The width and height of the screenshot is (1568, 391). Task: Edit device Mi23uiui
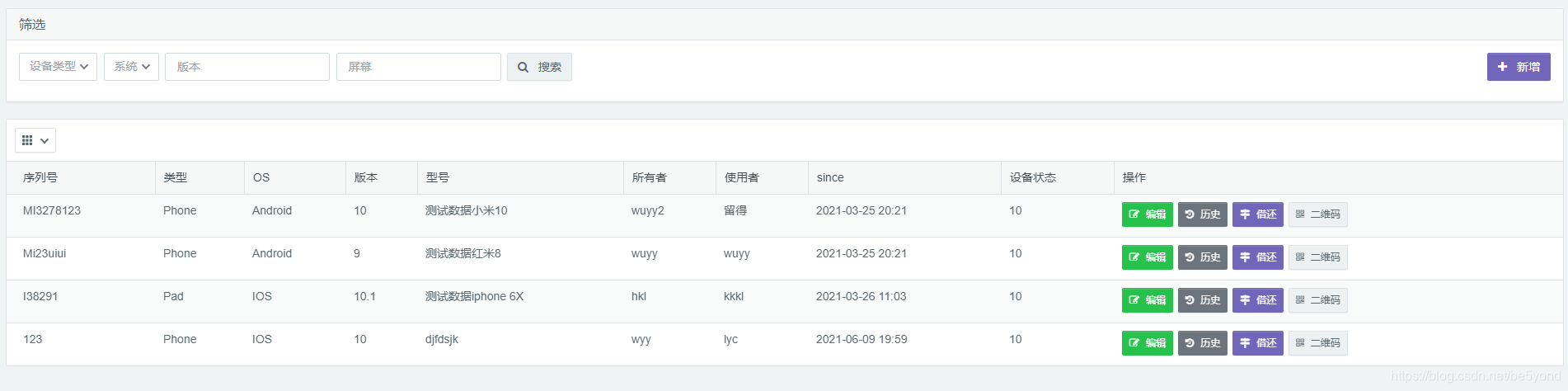point(1147,257)
